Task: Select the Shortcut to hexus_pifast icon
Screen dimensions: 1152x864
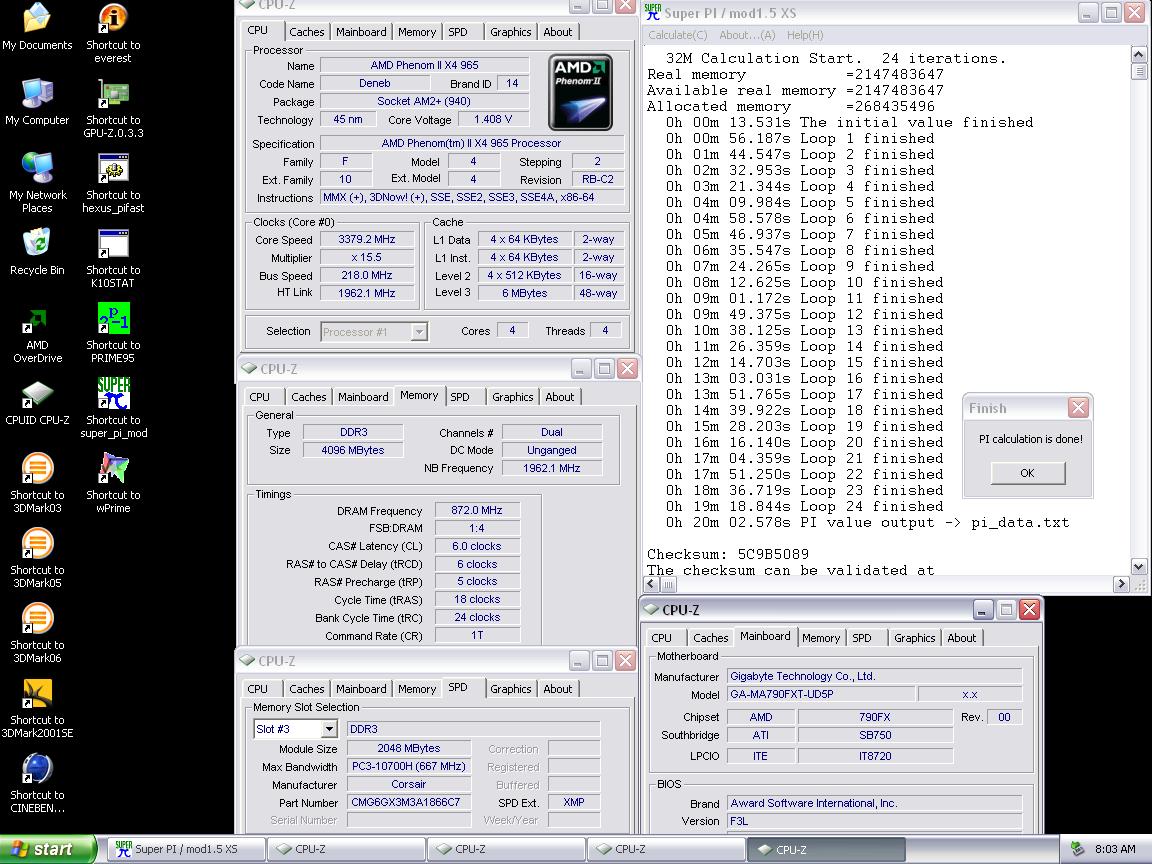Action: 112,182
